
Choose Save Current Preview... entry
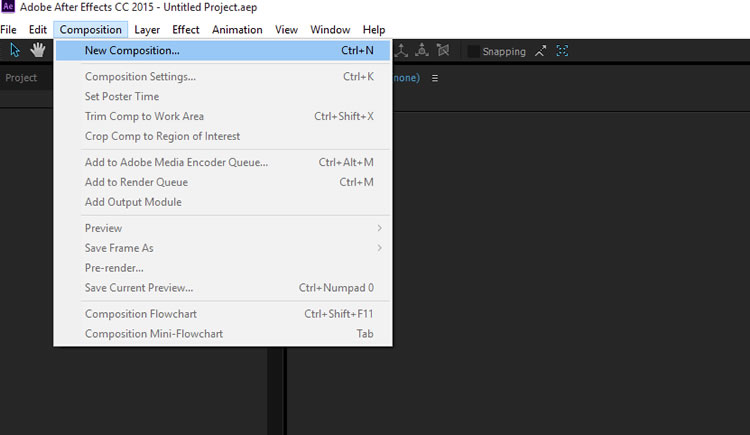[x=223, y=288]
